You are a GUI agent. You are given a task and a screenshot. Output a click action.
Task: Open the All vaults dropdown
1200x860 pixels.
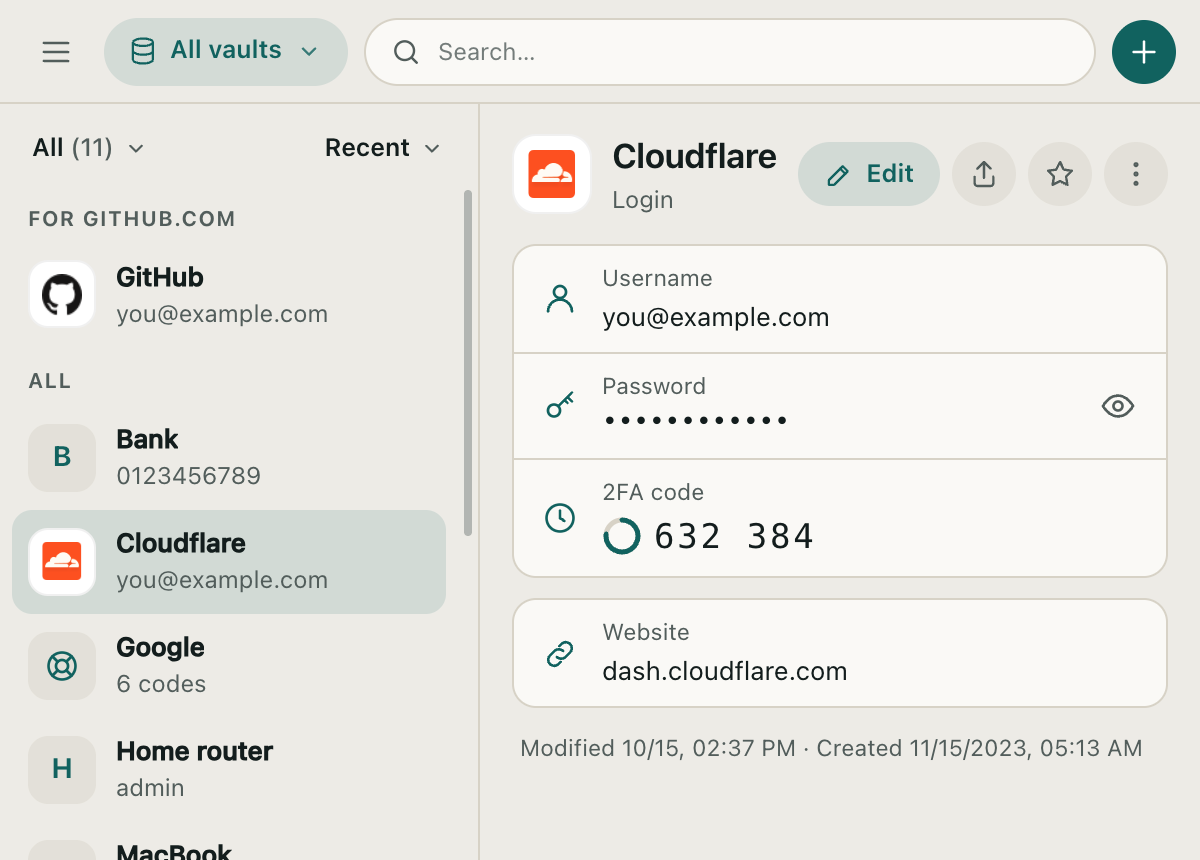click(x=226, y=51)
